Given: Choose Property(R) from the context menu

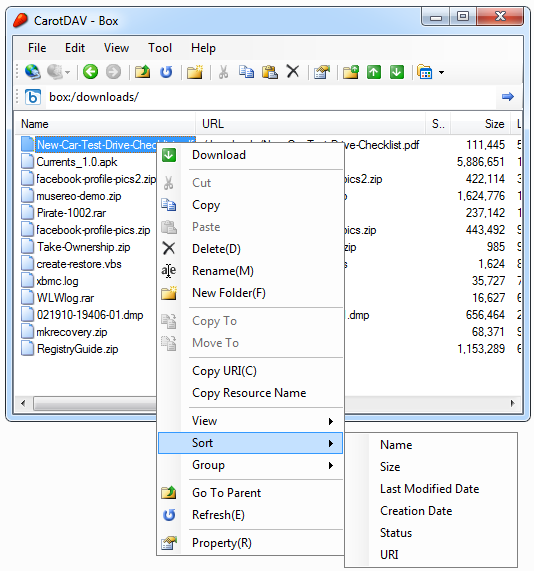Looking at the screenshot, I should [250, 543].
